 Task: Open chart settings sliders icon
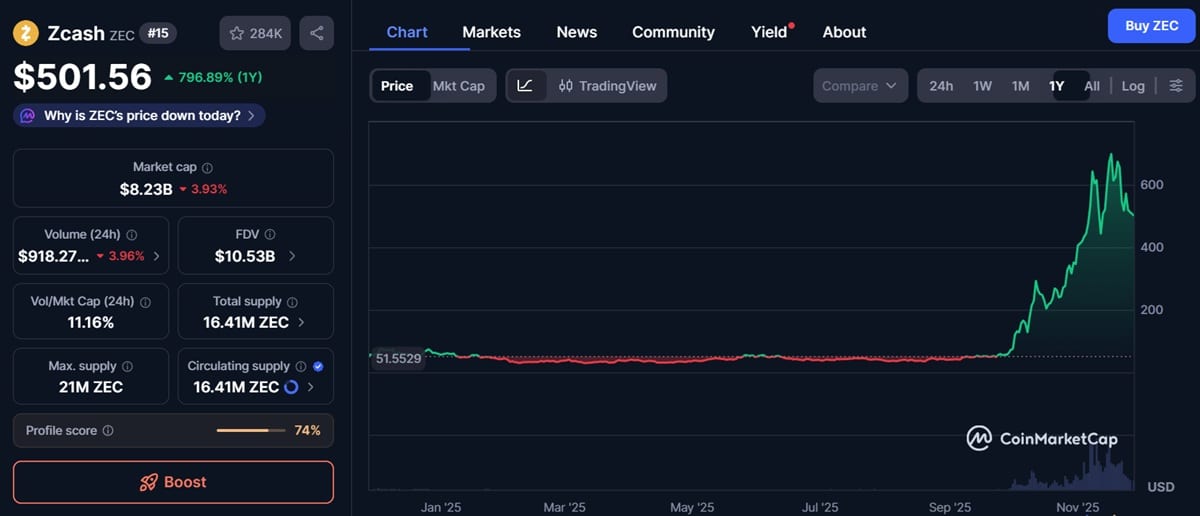pyautogui.click(x=1176, y=86)
